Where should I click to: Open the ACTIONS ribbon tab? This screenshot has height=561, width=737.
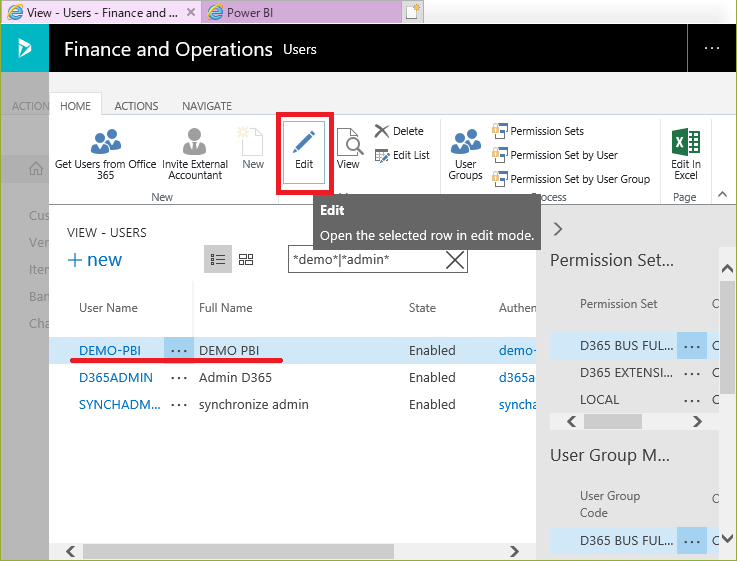[136, 106]
